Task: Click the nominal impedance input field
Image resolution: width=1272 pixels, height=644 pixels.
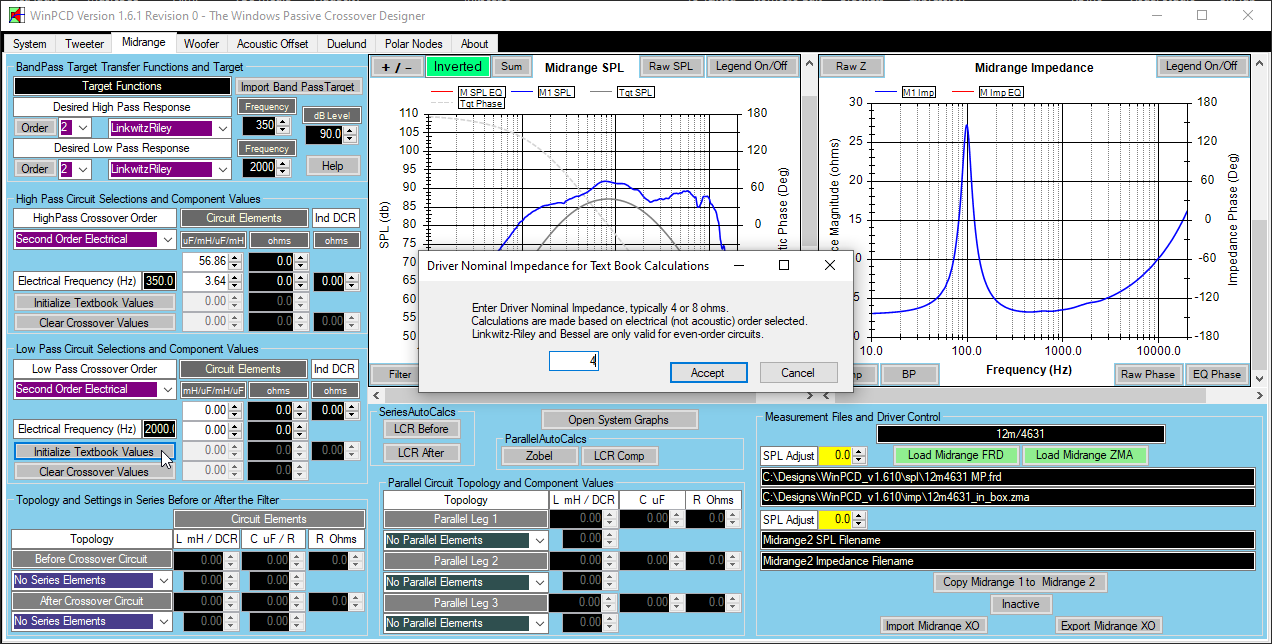Action: tap(573, 361)
